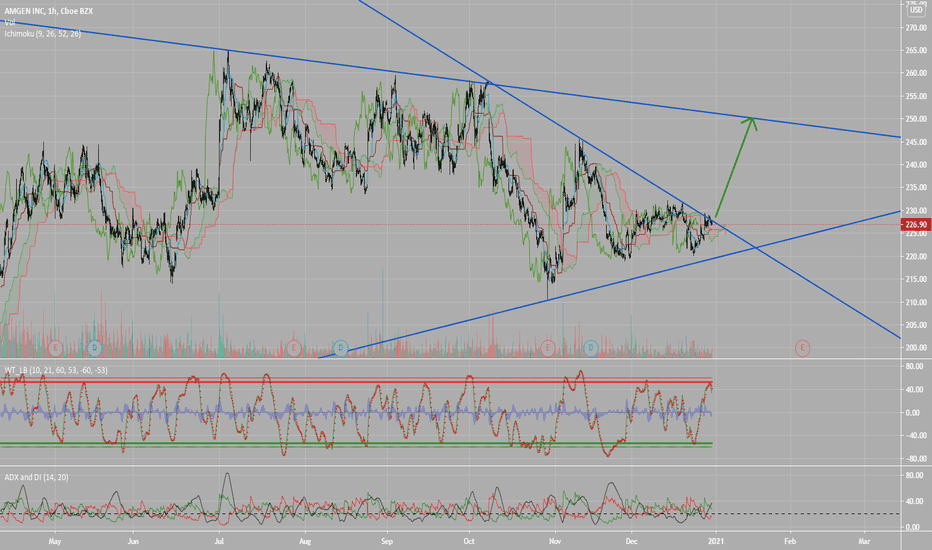Click the 80.00 label on WT_LB scale
The width and height of the screenshot is (932, 550).
tap(915, 366)
